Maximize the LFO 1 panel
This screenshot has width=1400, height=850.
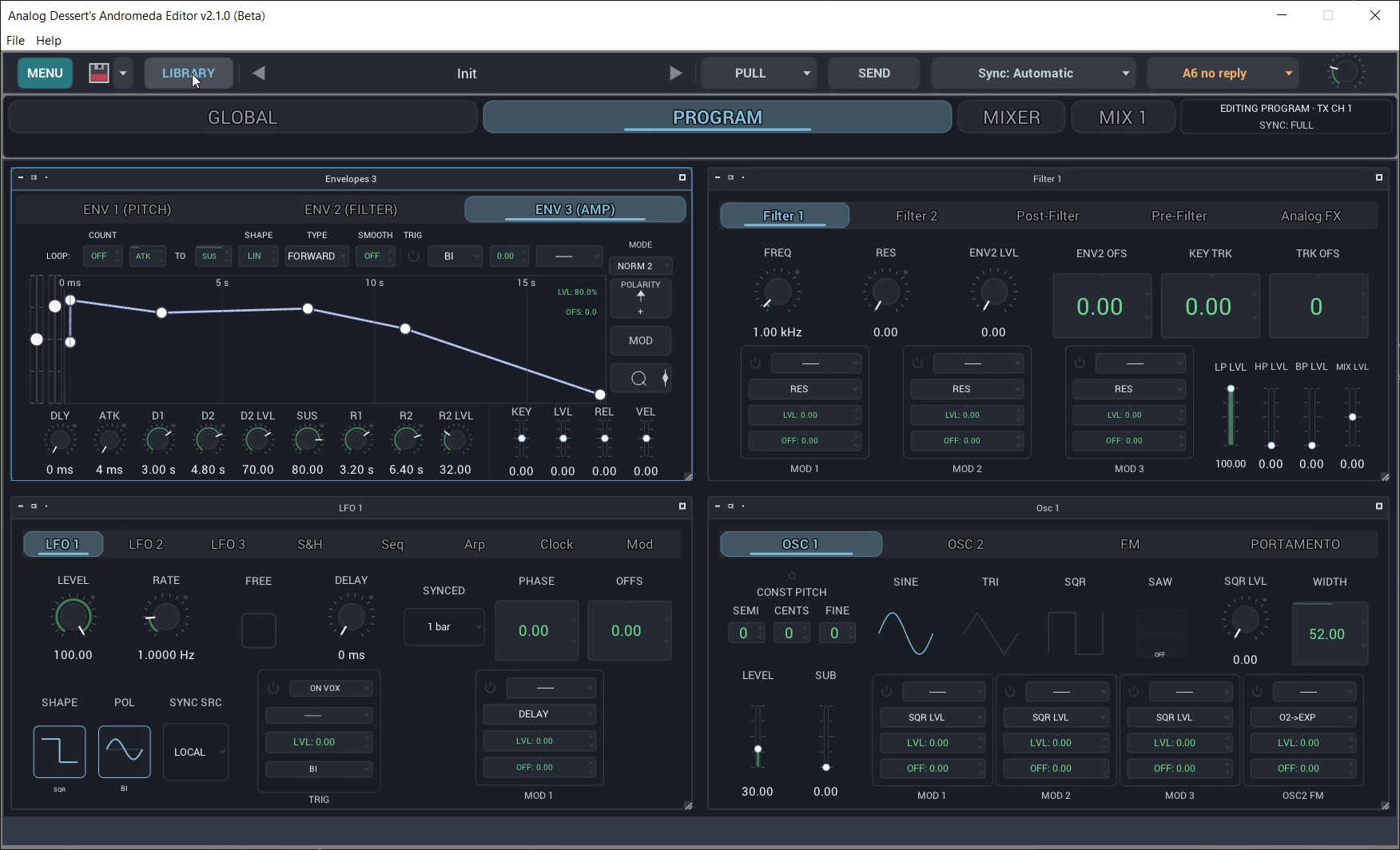(x=682, y=506)
